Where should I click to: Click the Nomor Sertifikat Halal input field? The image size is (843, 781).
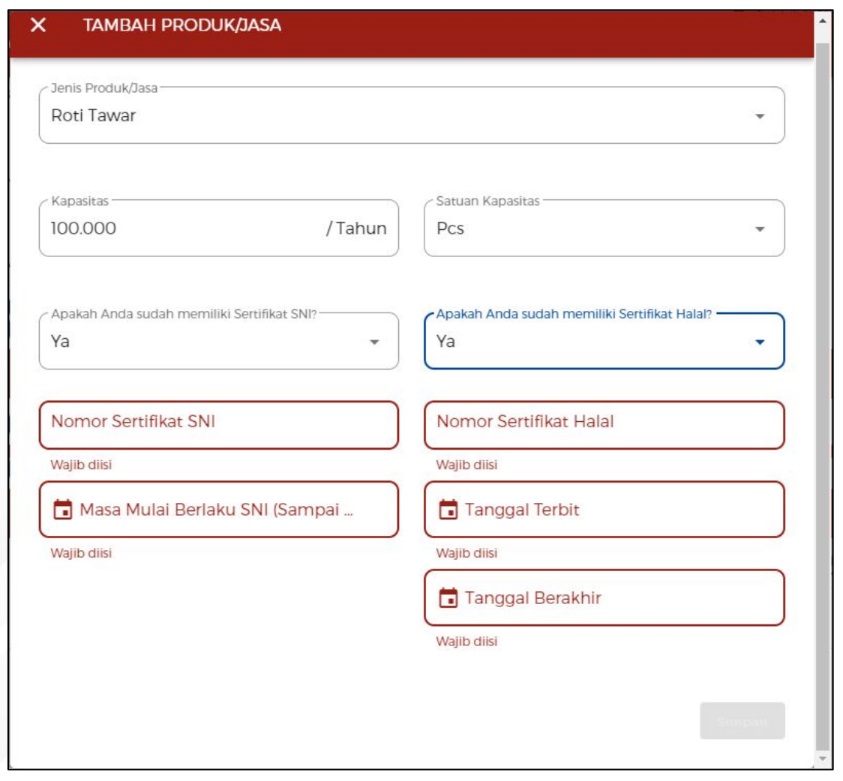(x=604, y=423)
